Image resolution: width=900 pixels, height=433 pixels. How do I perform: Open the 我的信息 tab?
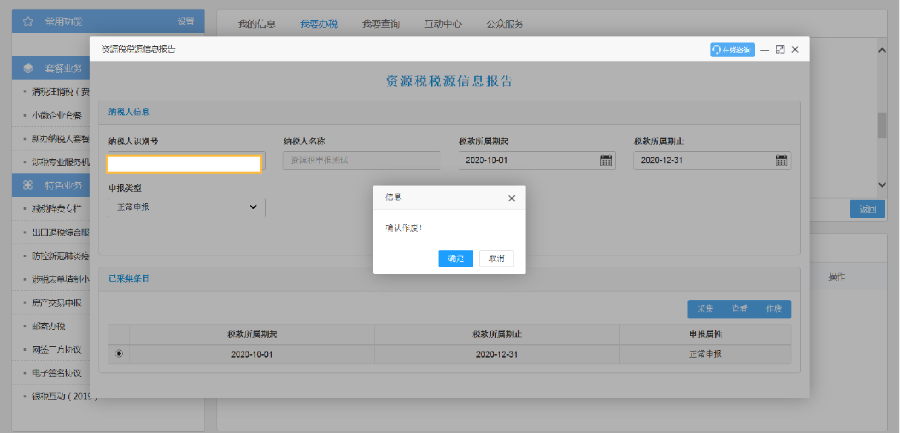(x=257, y=24)
